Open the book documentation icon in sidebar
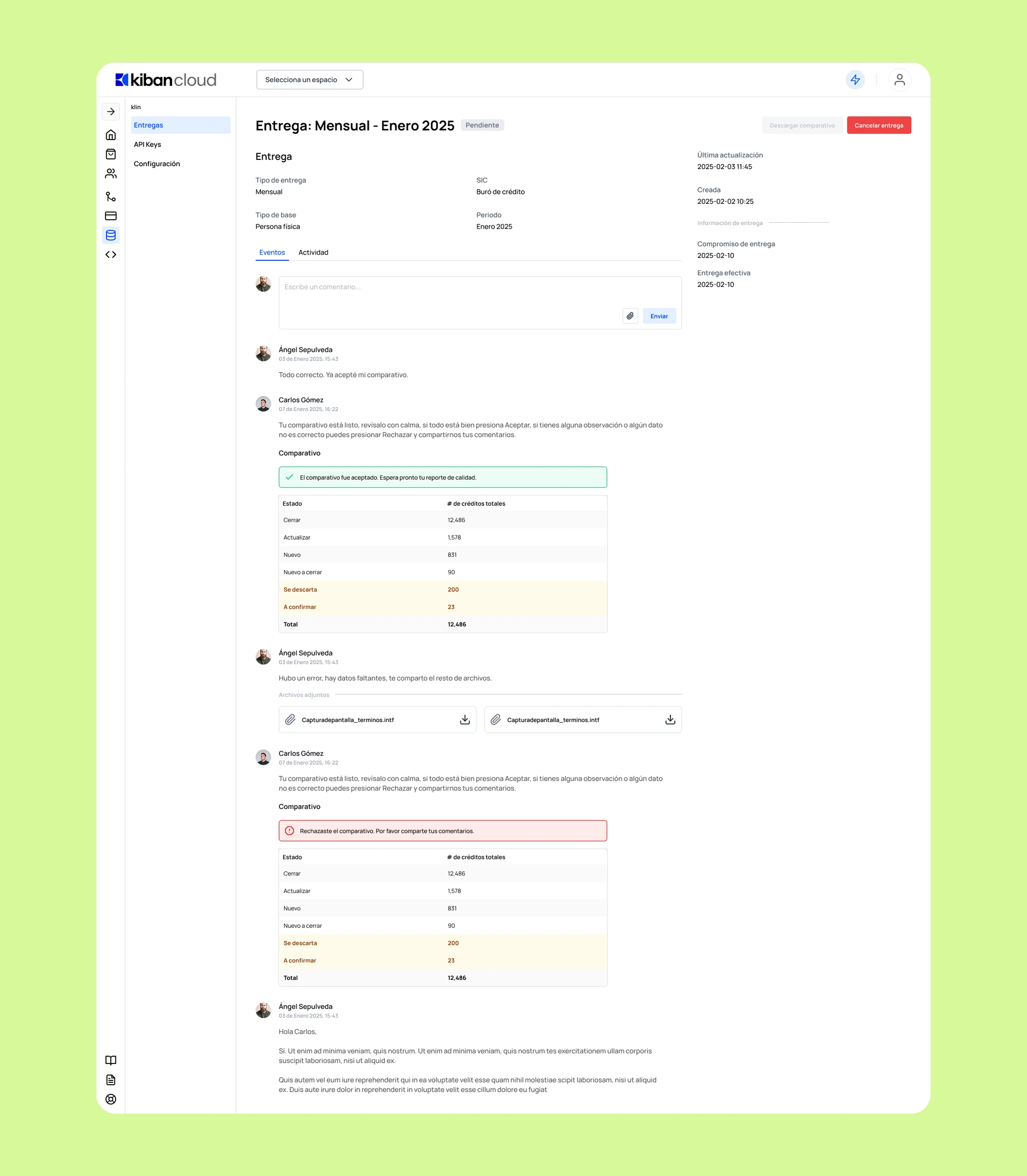This screenshot has width=1027, height=1176. 111,1060
